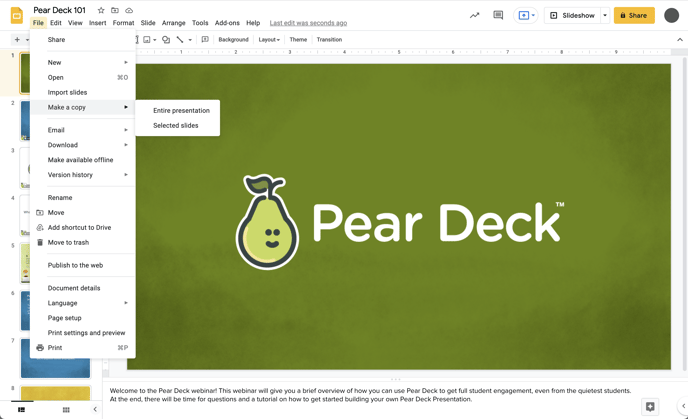The width and height of the screenshot is (688, 419).
Task: Click the folder icon beside Move
Action: (x=40, y=212)
